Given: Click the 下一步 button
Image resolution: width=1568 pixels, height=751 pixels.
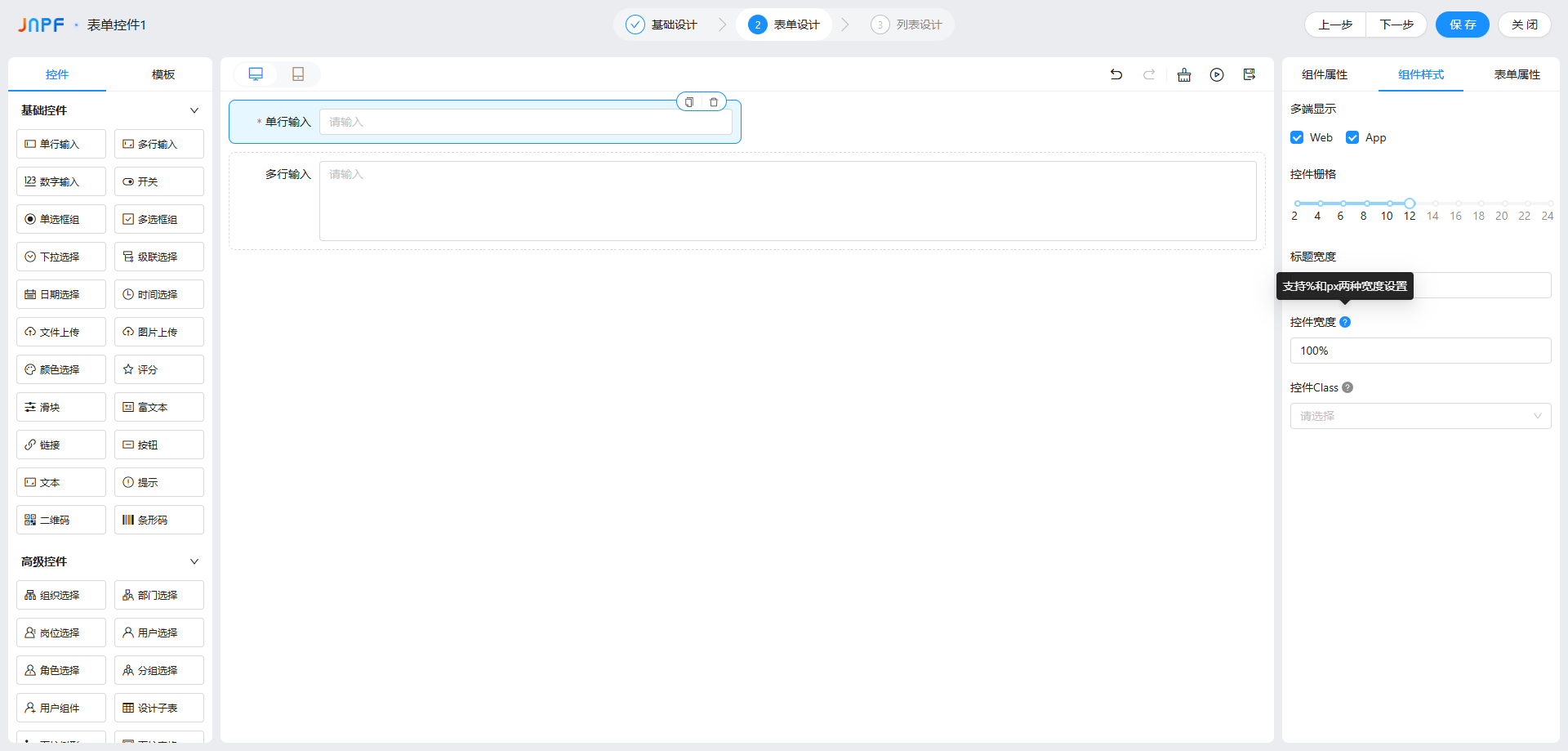Looking at the screenshot, I should click(x=1396, y=25).
